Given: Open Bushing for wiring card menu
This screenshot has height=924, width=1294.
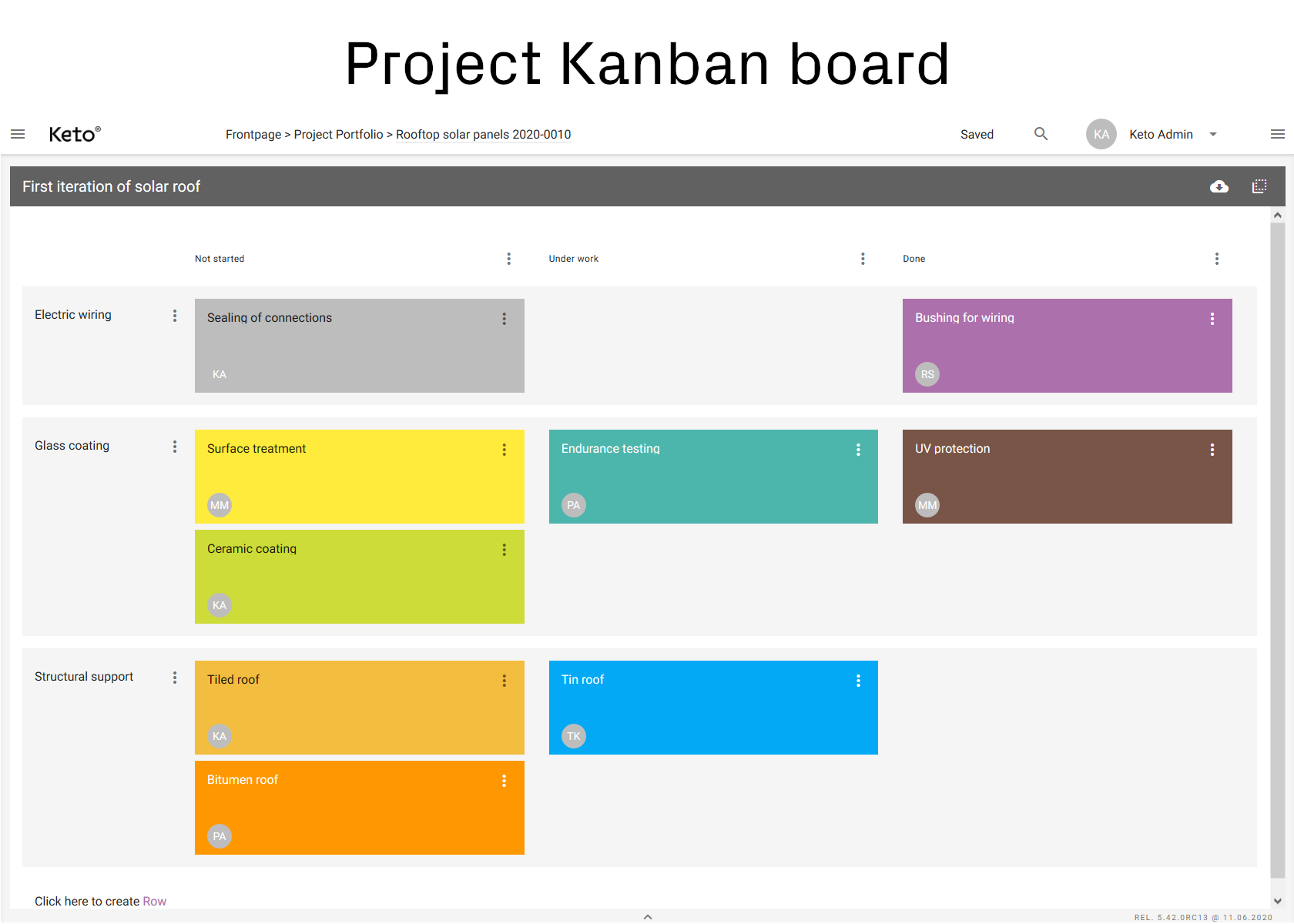Looking at the screenshot, I should tap(1212, 319).
